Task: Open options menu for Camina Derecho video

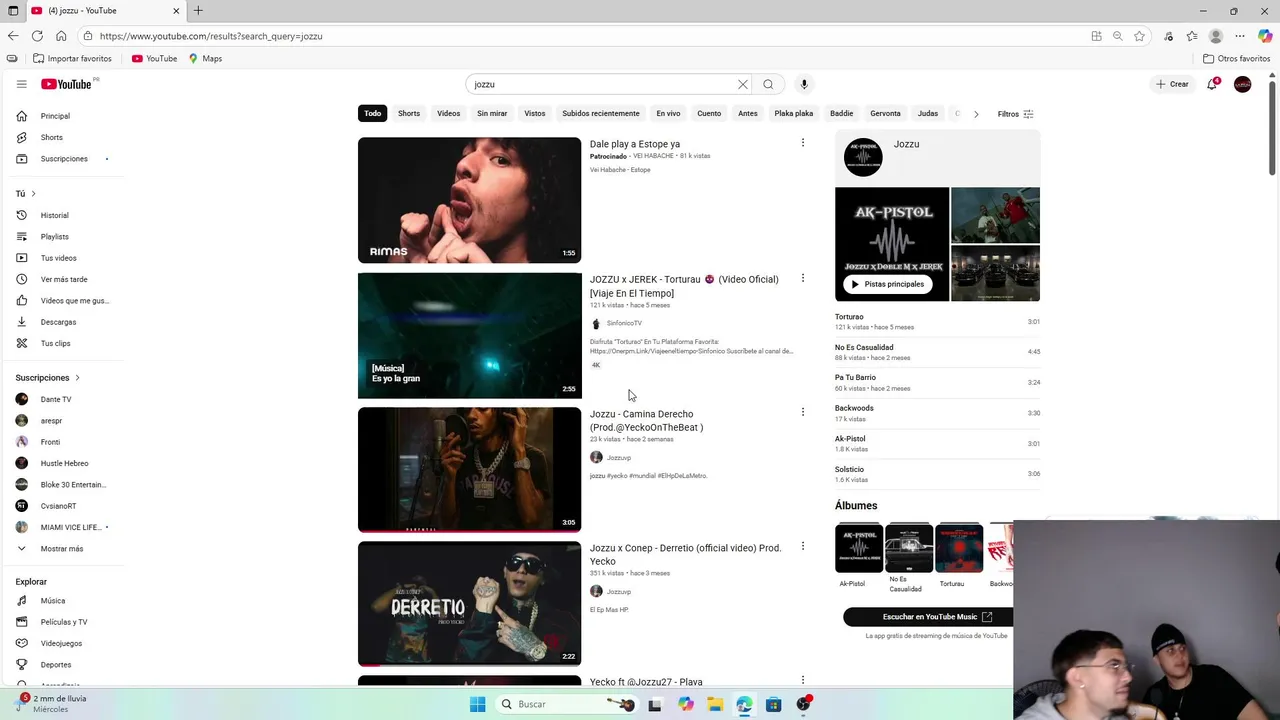Action: [802, 412]
